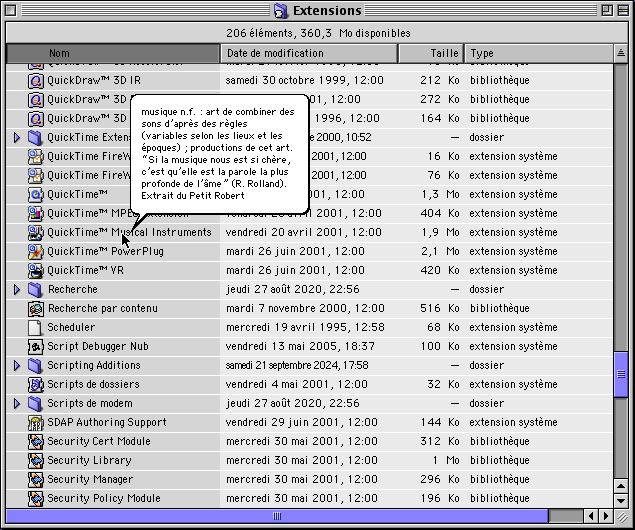This screenshot has height=530, width=635.
Task: Select the QuickTime extension icon dated 2001, 1,3 Mo
Action: click(36, 195)
